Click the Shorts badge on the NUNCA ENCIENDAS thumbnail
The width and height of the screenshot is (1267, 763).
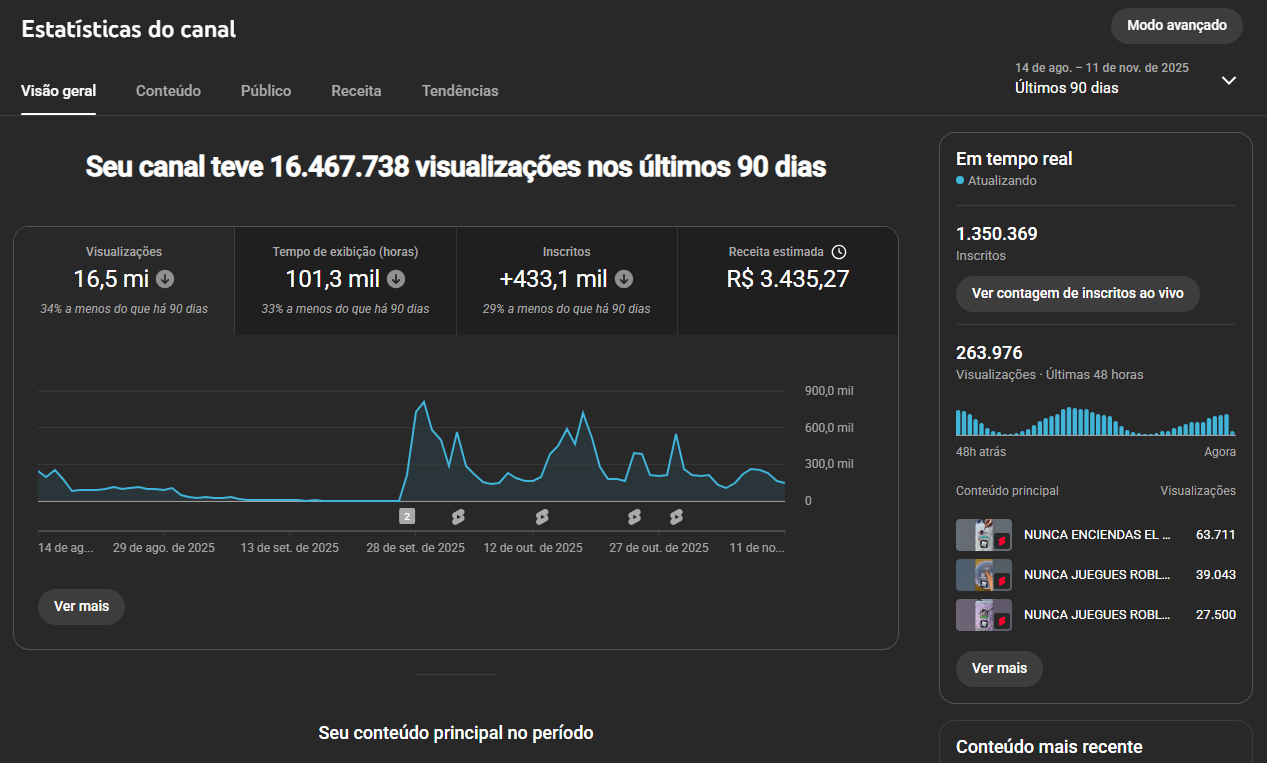[x=1001, y=541]
